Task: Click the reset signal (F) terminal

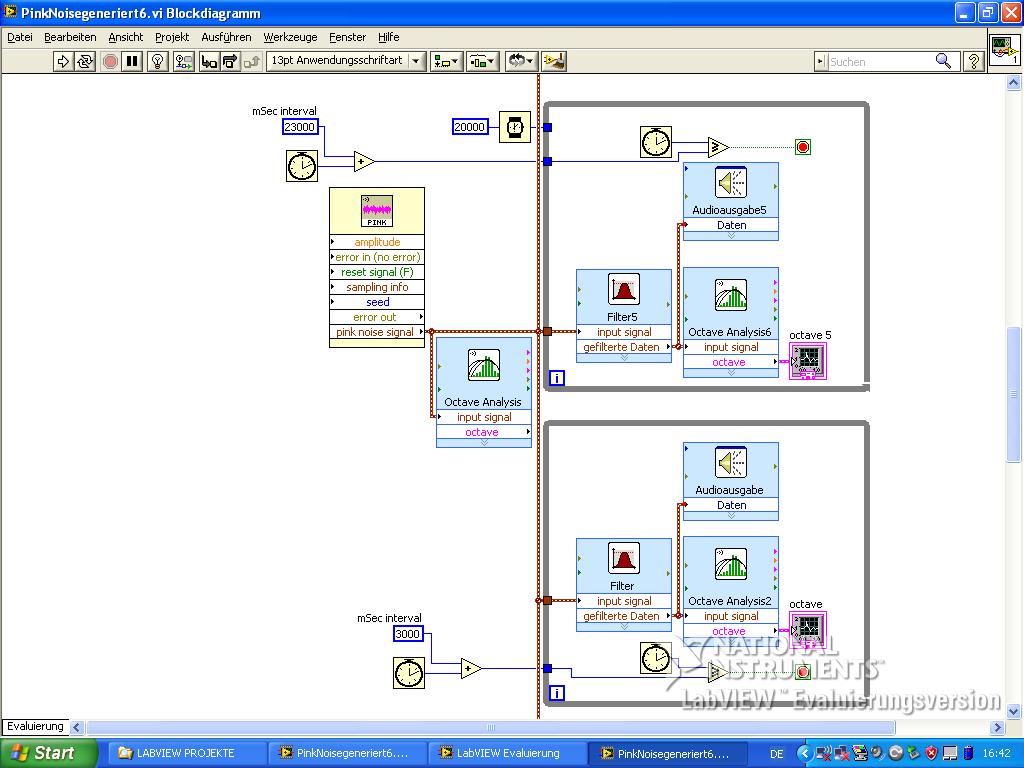Action: (377, 272)
